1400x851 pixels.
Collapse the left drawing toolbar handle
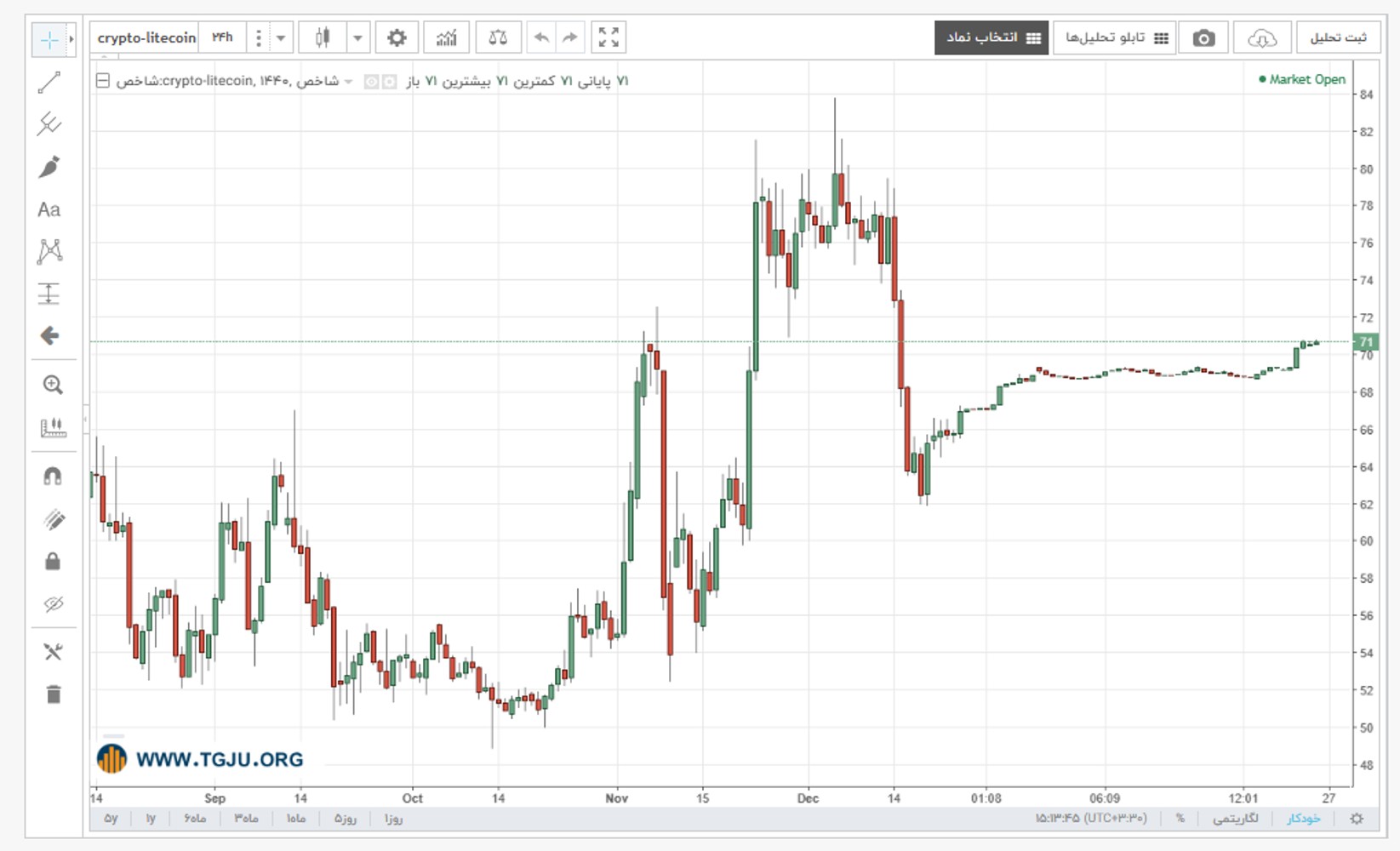85,420
